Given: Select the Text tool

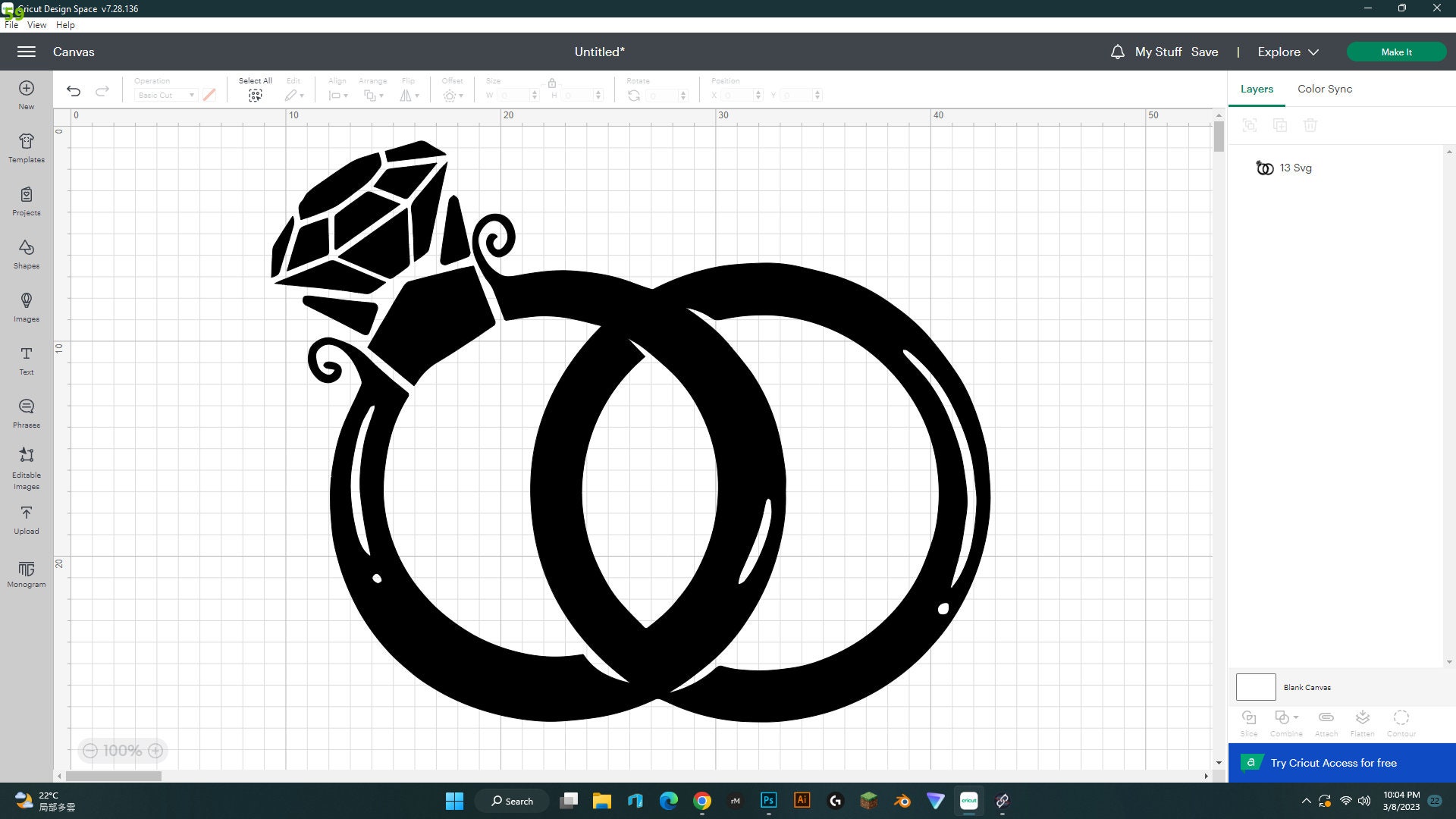Looking at the screenshot, I should click(26, 360).
